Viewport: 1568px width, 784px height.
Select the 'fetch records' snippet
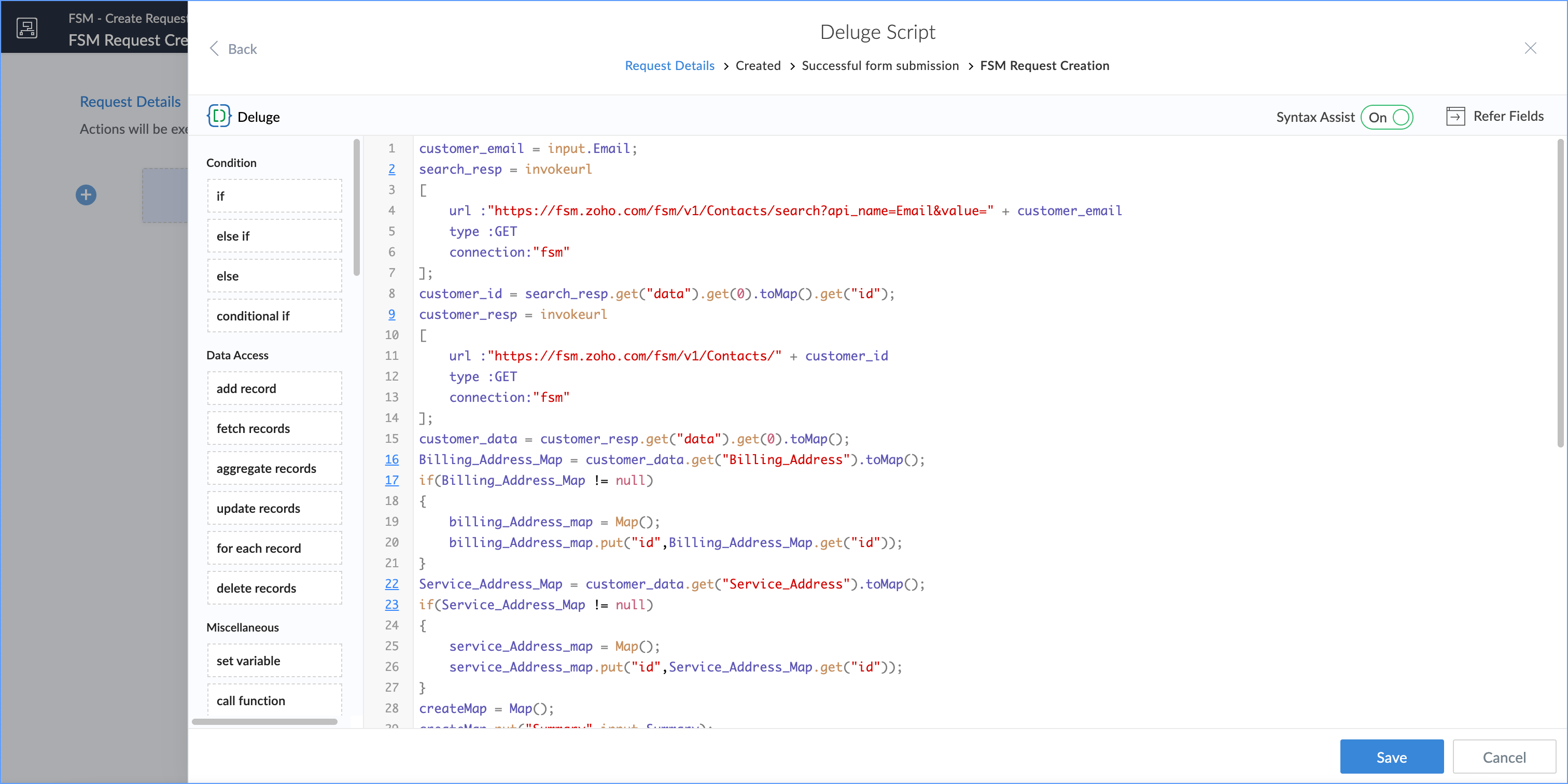[274, 428]
